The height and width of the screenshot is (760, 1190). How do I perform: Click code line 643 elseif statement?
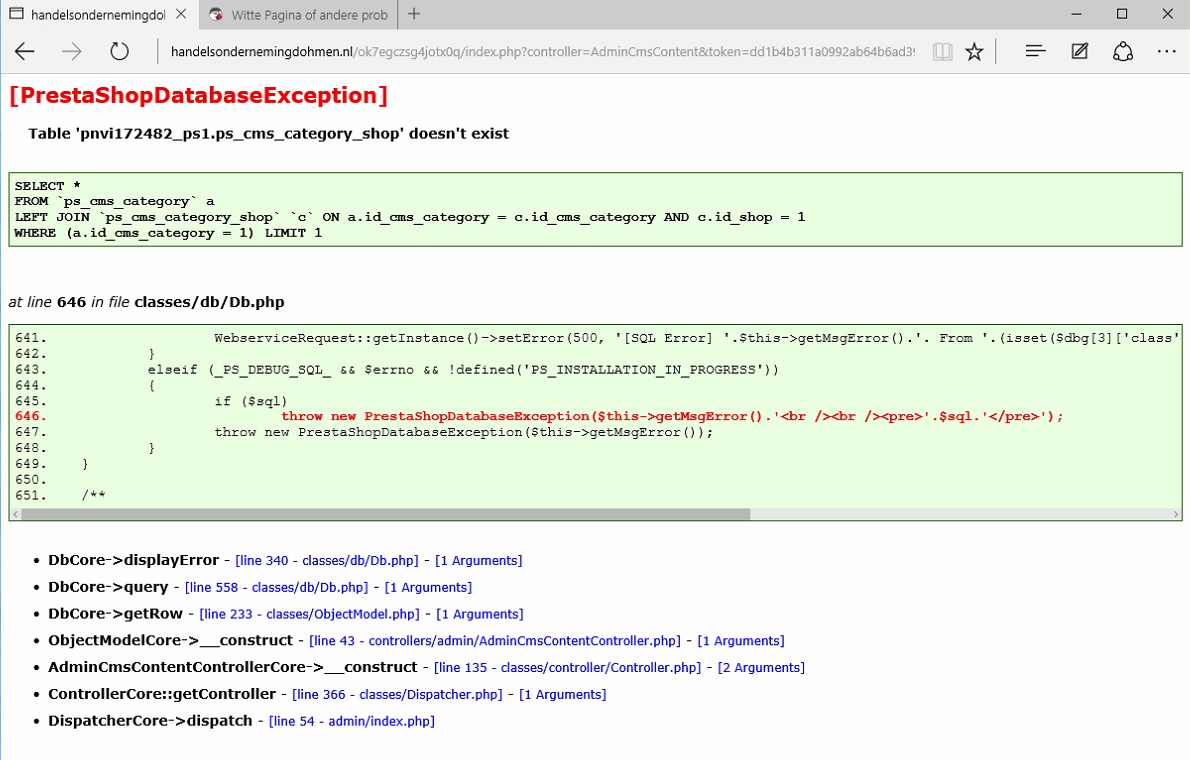(x=463, y=370)
